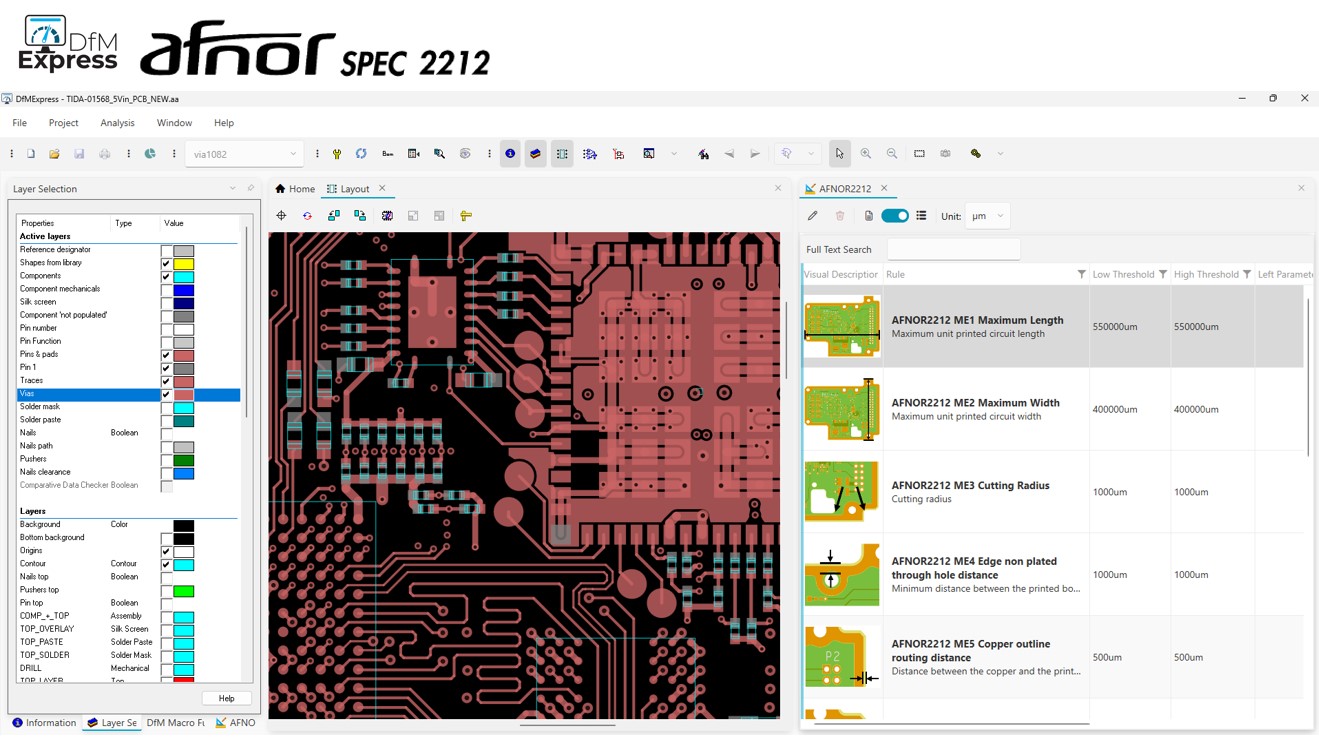Uncheck the Components layer checkbox
Image resolution: width=1319 pixels, height=739 pixels.
point(166,276)
